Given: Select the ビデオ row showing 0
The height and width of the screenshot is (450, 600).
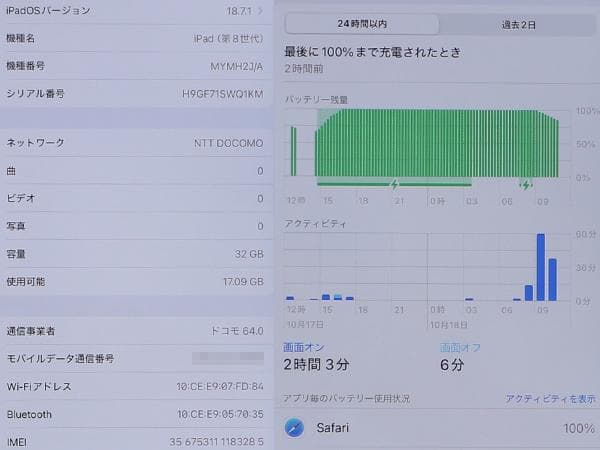Looking at the screenshot, I should point(135,198).
